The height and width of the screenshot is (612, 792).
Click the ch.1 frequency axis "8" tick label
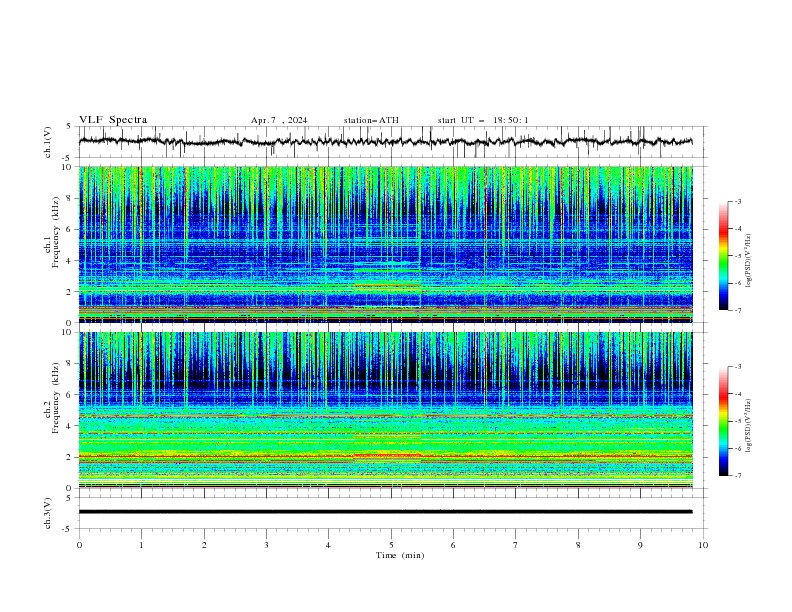(71, 198)
